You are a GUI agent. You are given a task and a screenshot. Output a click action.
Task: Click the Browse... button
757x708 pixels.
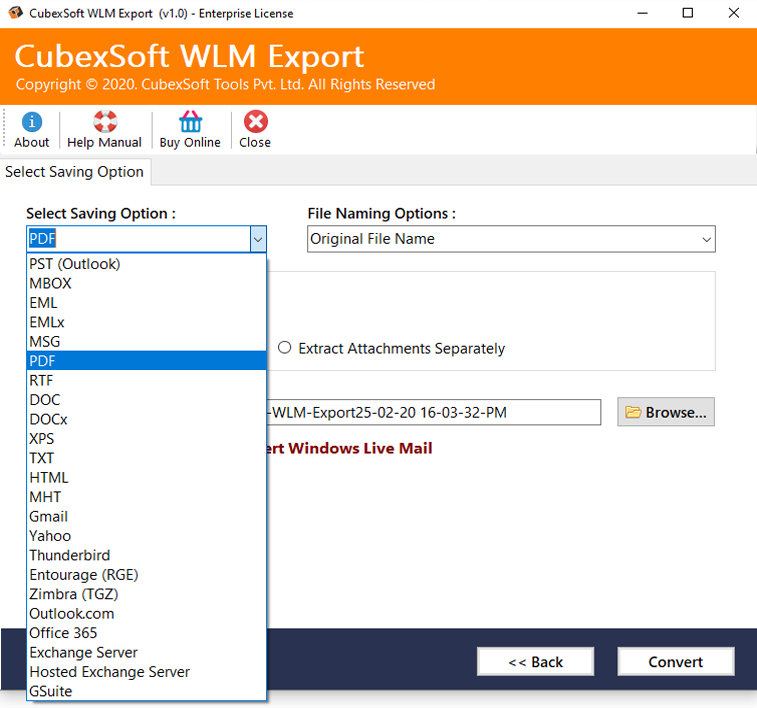click(666, 412)
